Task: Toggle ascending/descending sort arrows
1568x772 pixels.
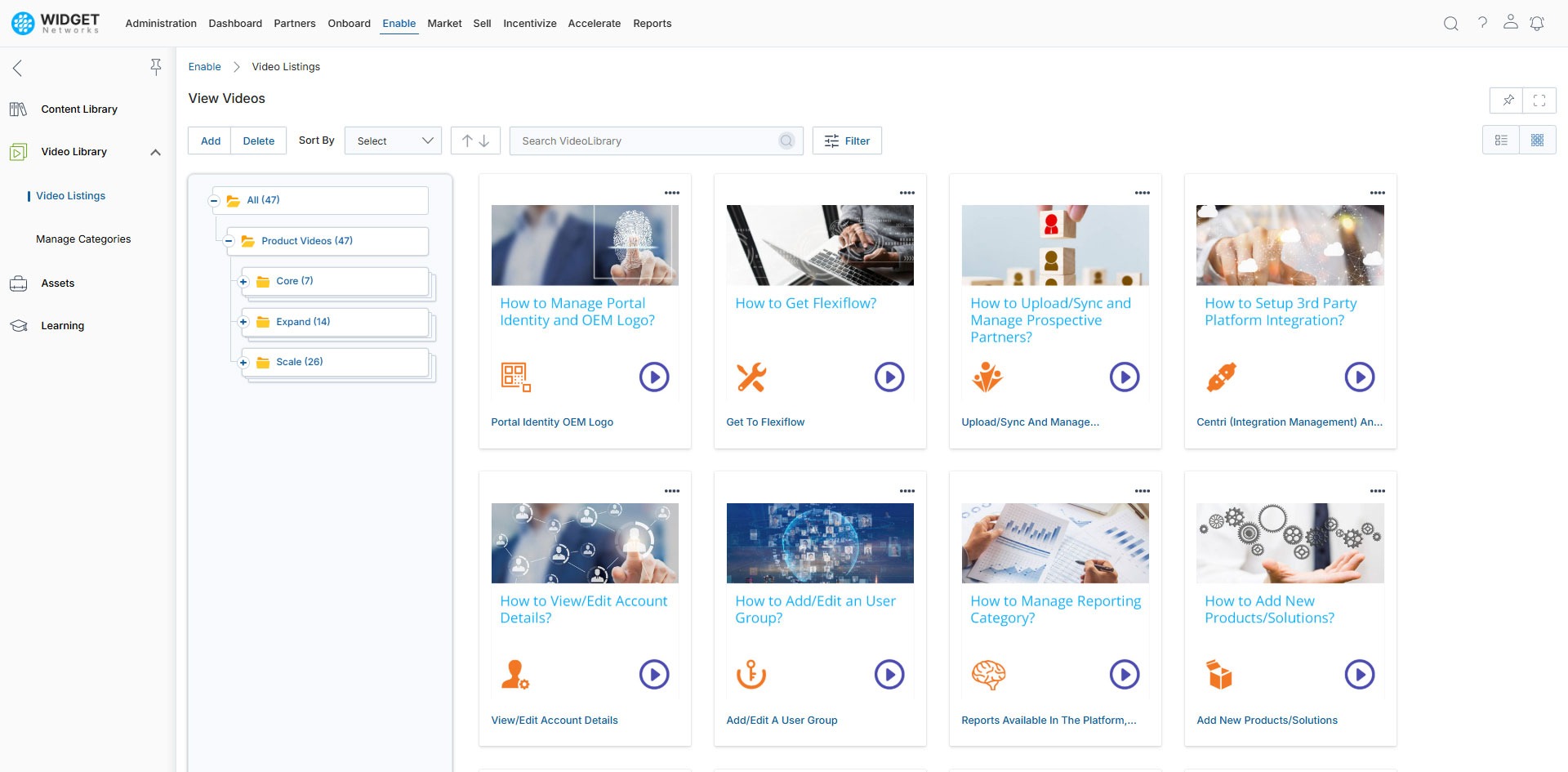Action: point(475,141)
